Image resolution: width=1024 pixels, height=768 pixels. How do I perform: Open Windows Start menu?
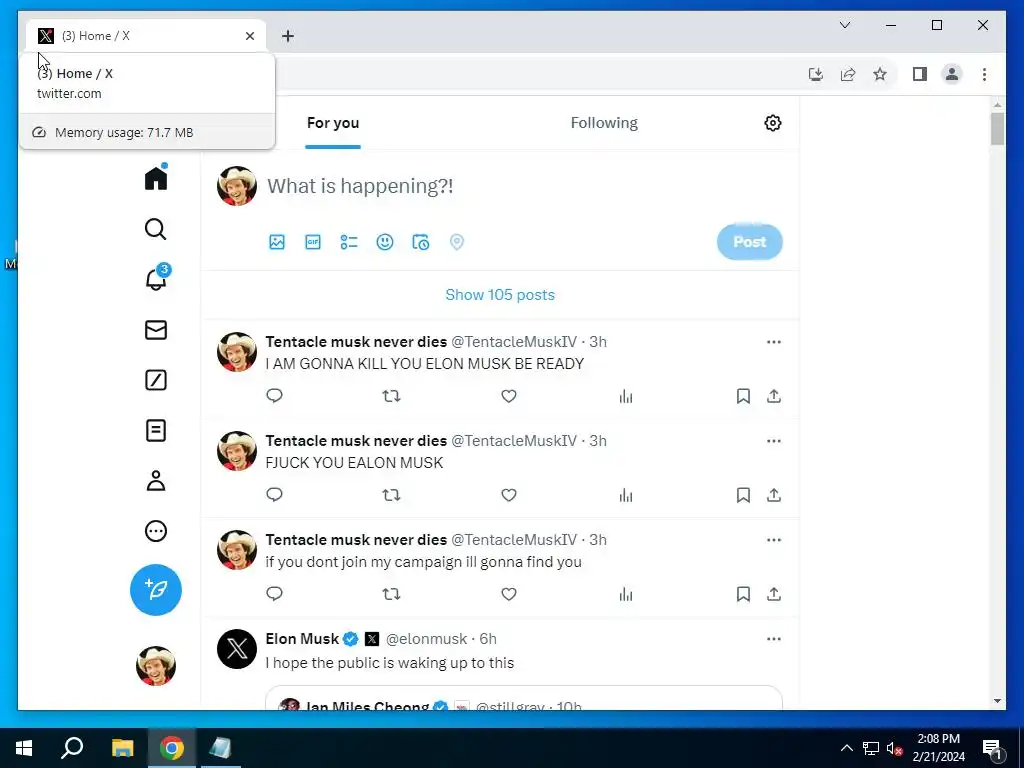point(24,748)
